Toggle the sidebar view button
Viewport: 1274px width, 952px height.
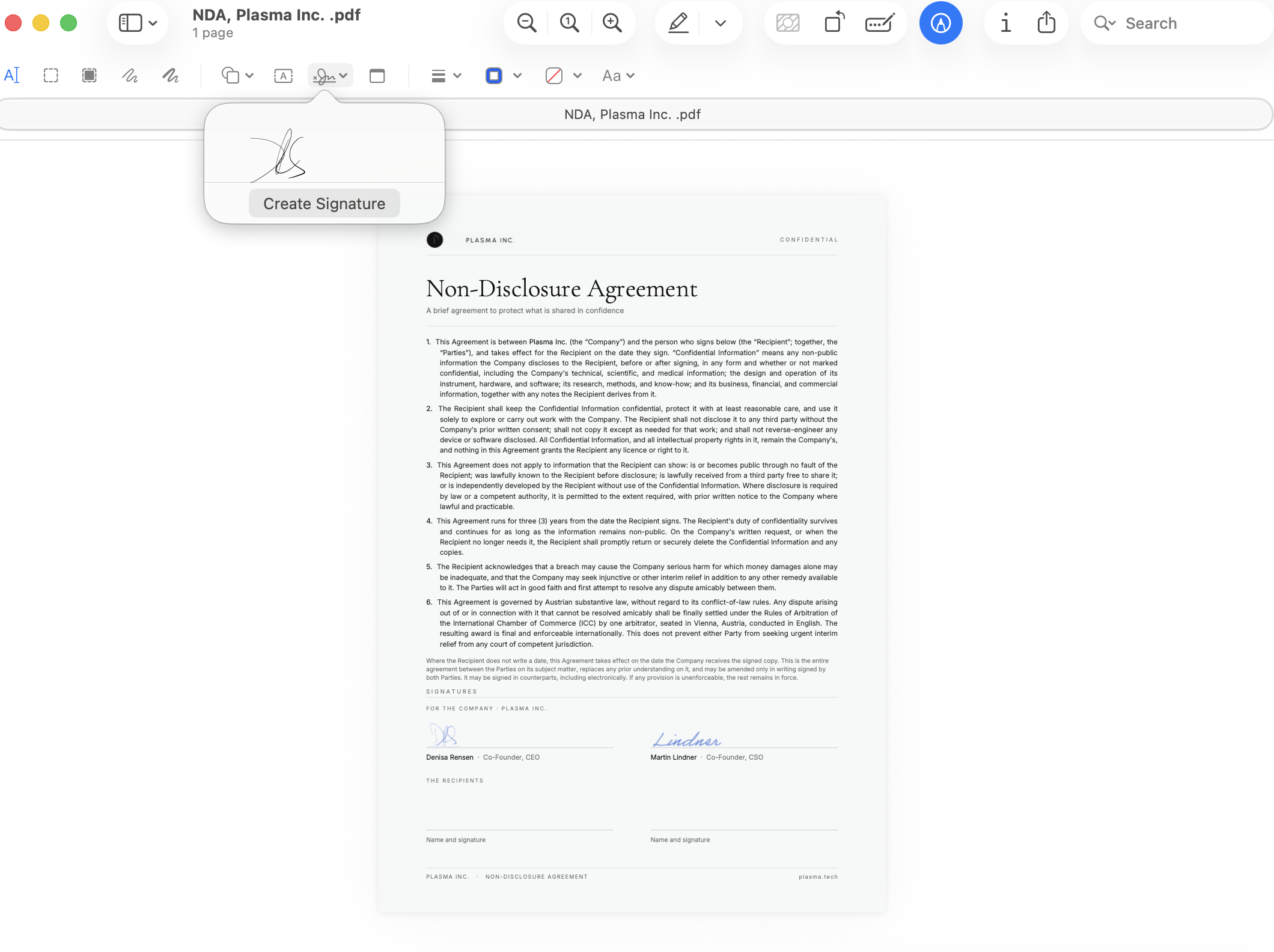click(x=130, y=23)
